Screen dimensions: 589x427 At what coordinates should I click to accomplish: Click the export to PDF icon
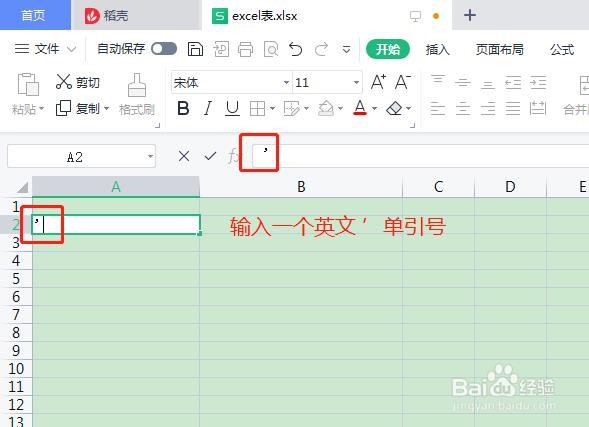(x=221, y=49)
